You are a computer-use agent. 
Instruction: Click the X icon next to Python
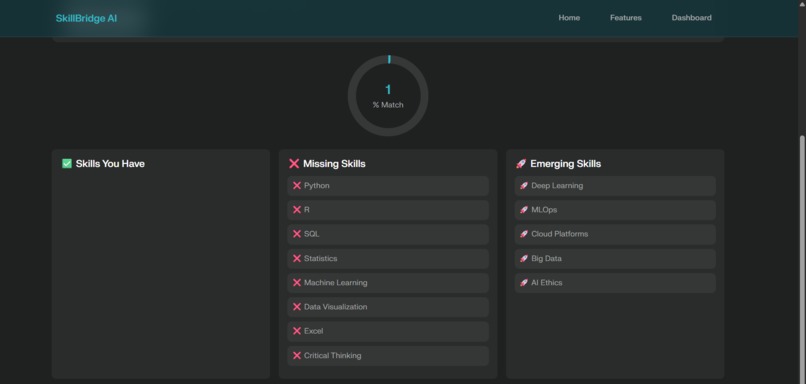297,186
